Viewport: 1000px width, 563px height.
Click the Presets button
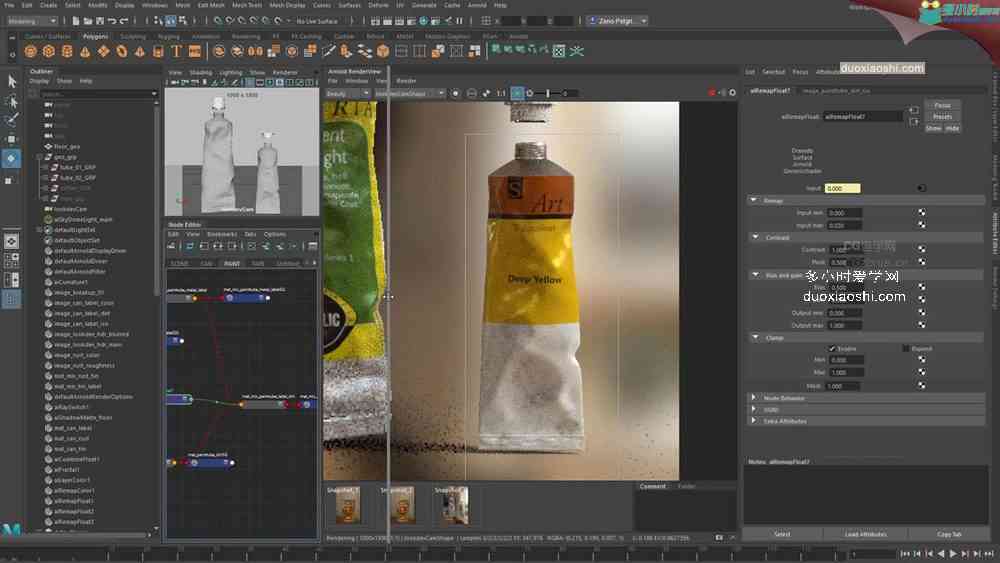pyautogui.click(x=942, y=117)
